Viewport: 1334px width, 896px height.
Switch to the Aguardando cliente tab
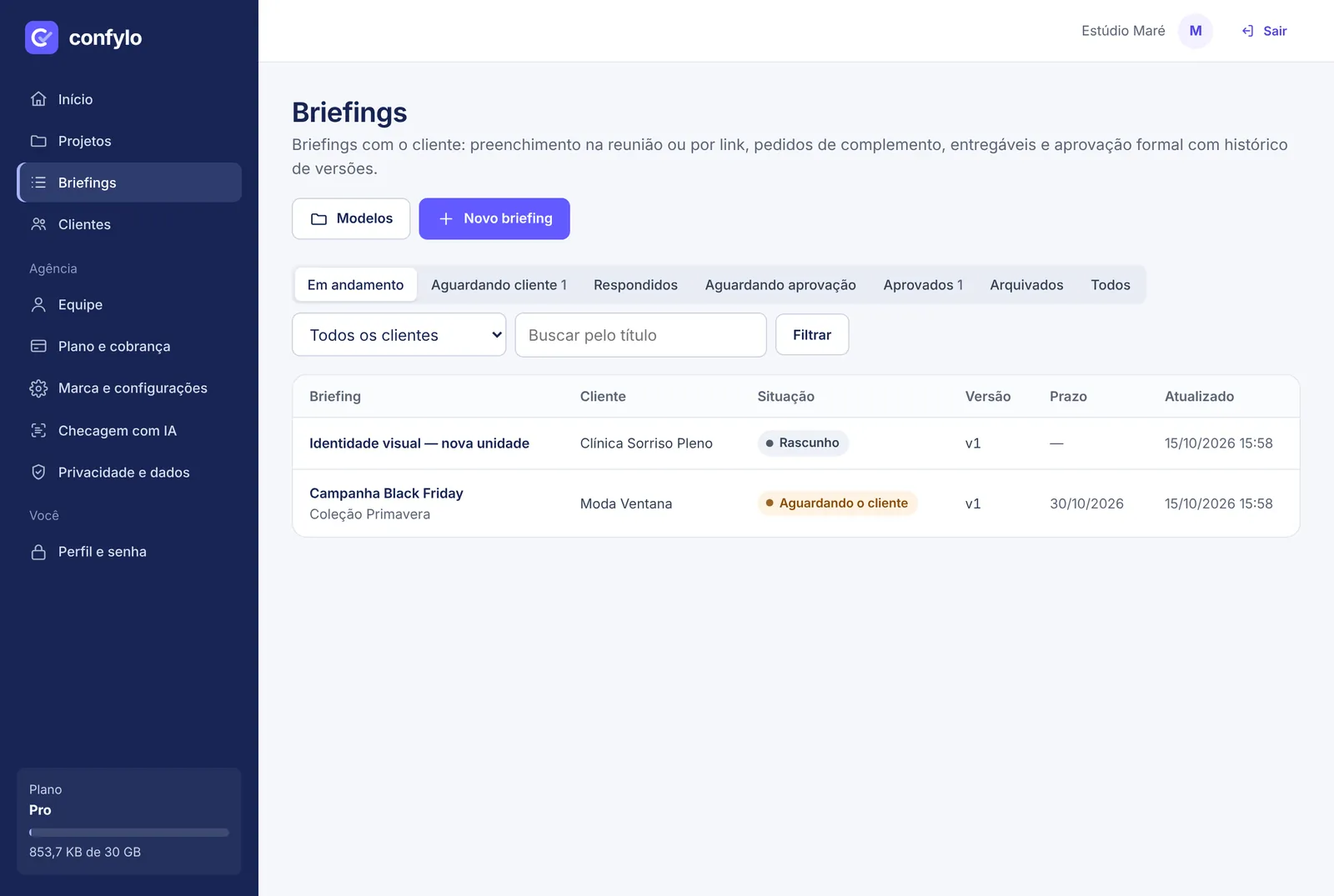[x=499, y=285]
